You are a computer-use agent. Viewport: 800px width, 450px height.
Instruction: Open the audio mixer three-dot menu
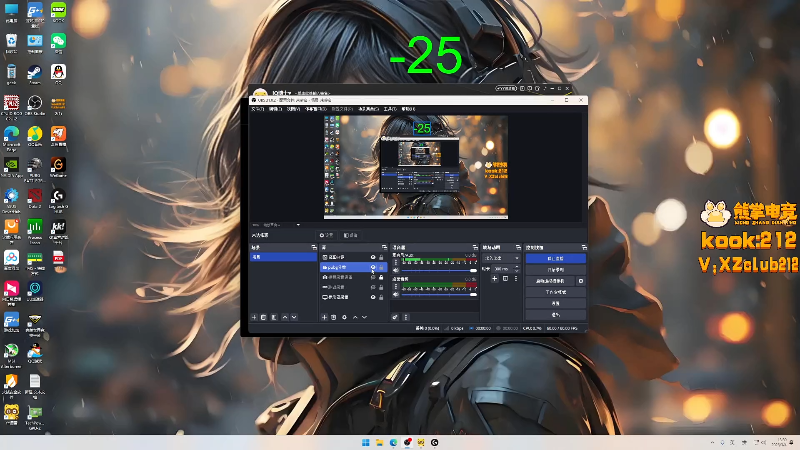point(406,317)
